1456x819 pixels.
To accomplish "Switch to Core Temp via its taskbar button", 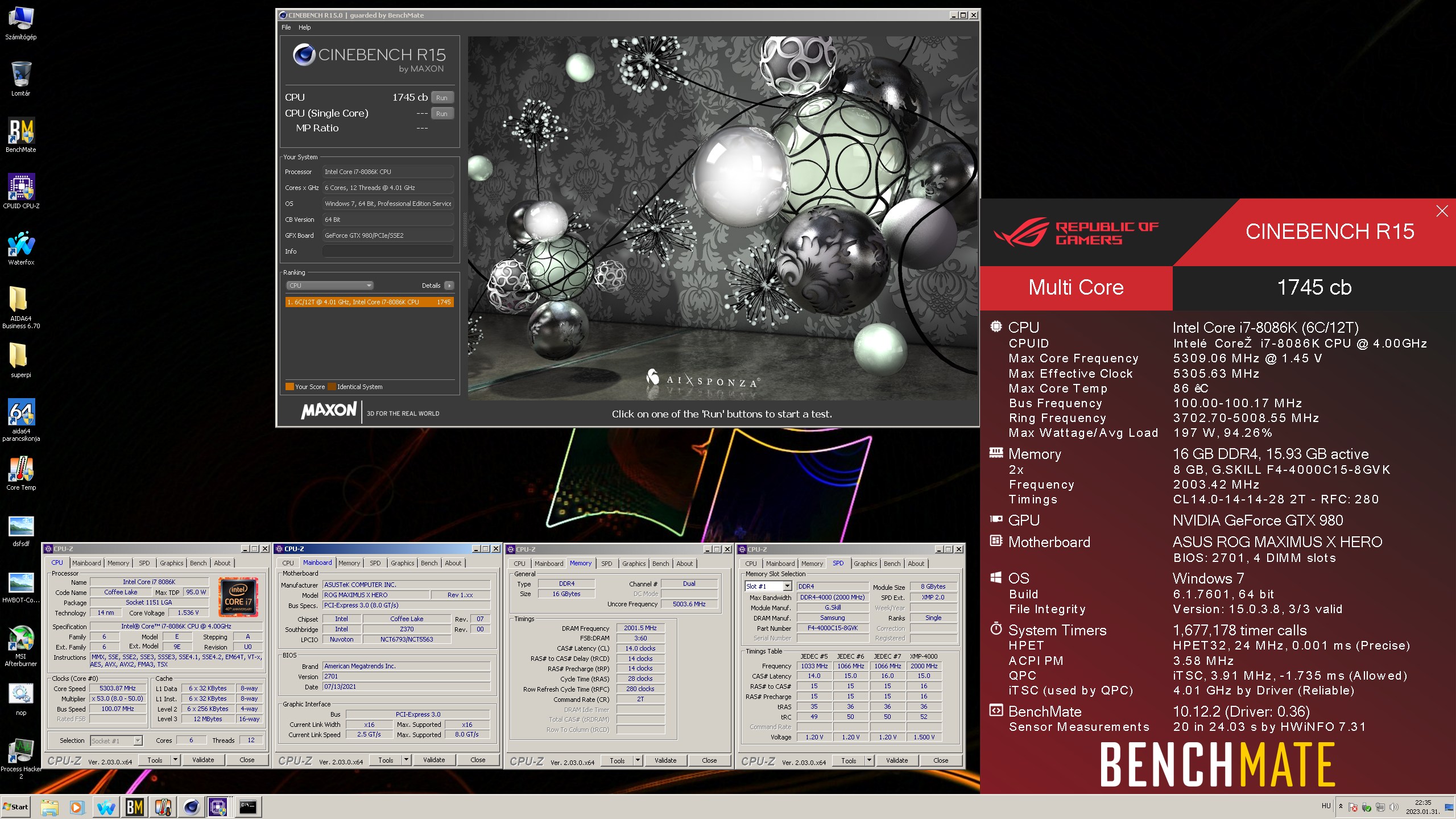I will tap(163, 806).
